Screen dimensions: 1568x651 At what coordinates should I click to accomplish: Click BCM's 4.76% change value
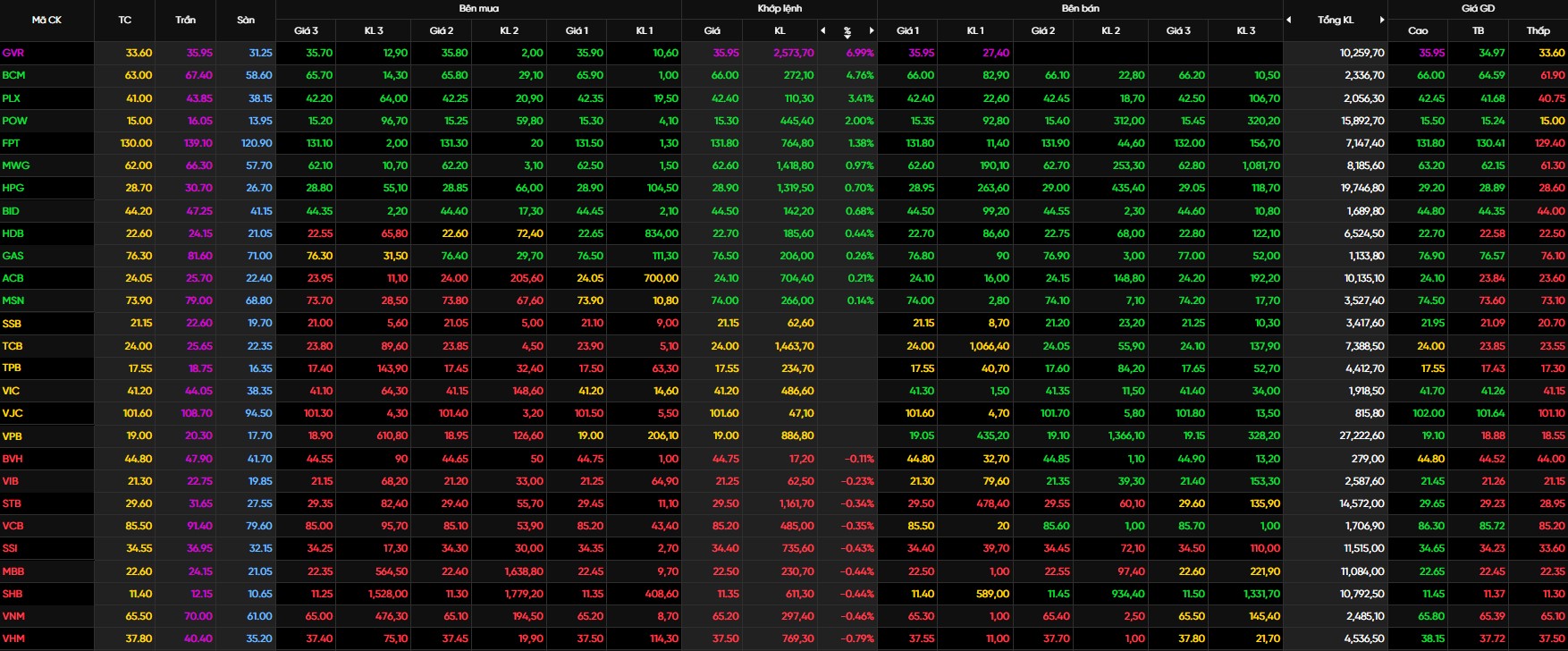860,75
